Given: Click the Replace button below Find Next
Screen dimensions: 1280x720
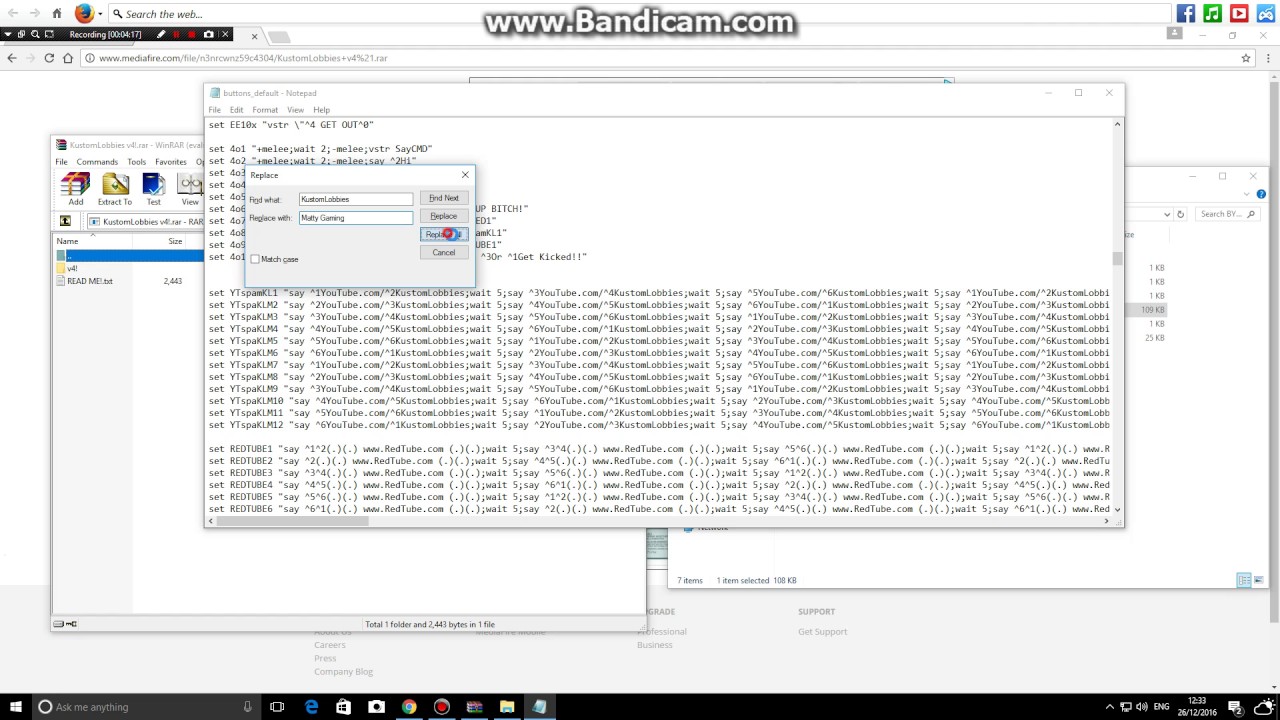Looking at the screenshot, I should 444,216.
